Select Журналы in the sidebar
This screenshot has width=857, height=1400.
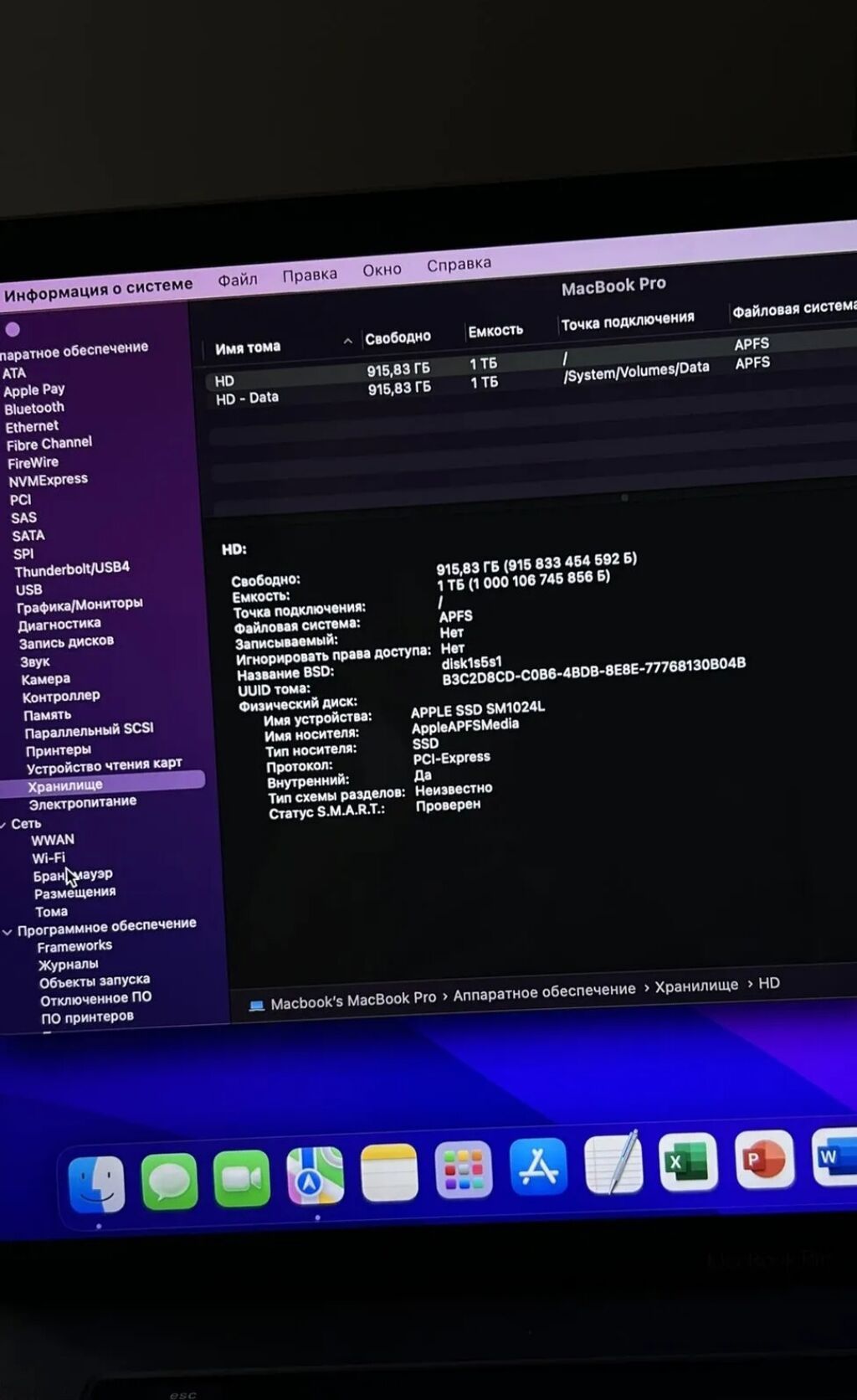tap(69, 965)
